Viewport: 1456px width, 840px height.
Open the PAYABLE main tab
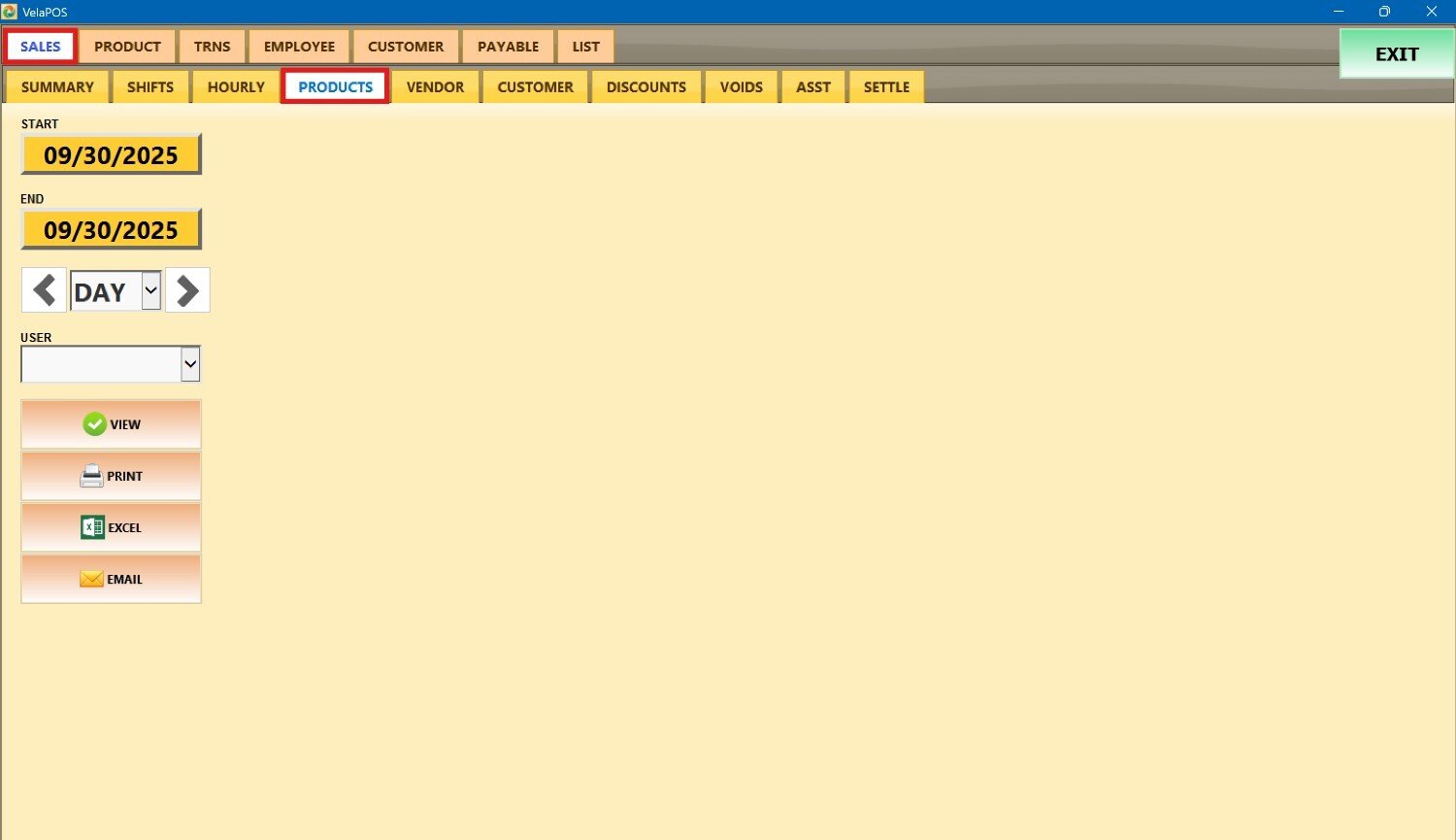click(x=508, y=47)
